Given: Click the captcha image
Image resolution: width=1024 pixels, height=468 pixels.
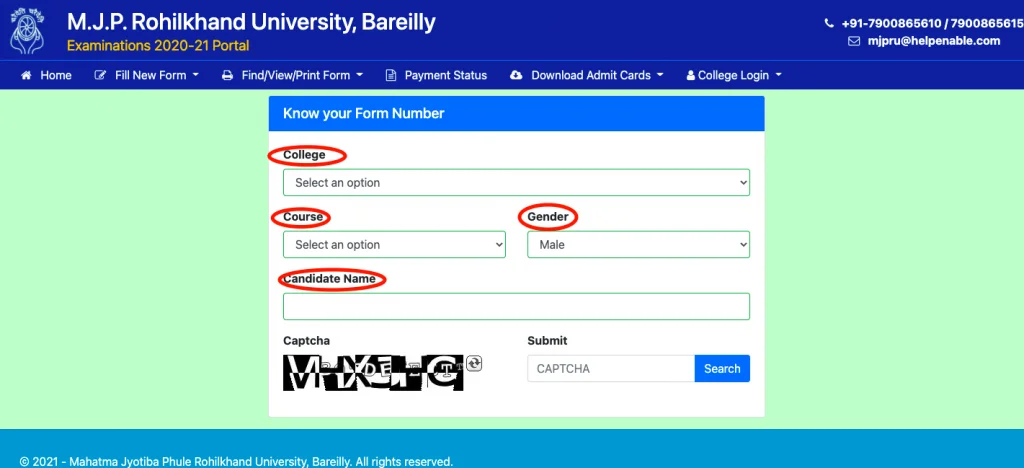Looking at the screenshot, I should pyautogui.click(x=374, y=373).
